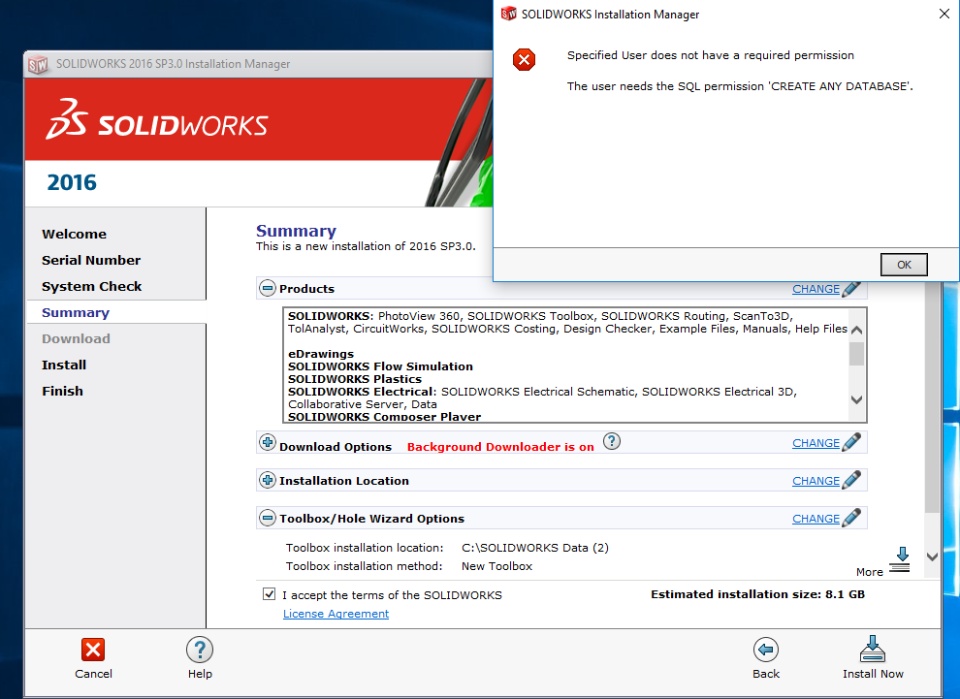
Task: Click the product list scrollbar up arrow
Action: pyautogui.click(x=857, y=331)
